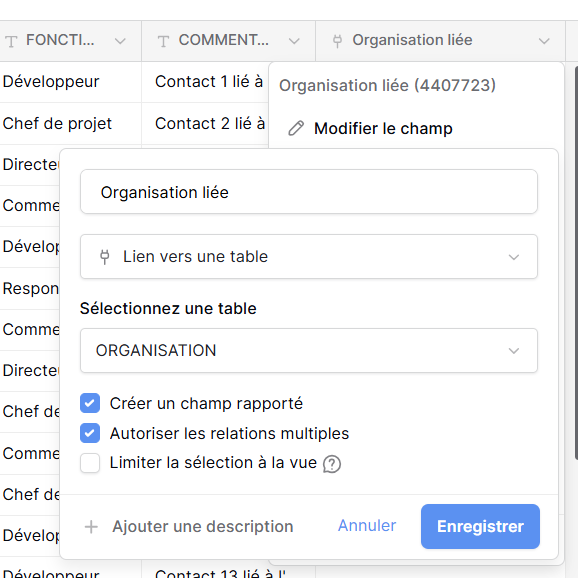Click Ajouter une description
This screenshot has height=578, width=578.
pos(203,526)
